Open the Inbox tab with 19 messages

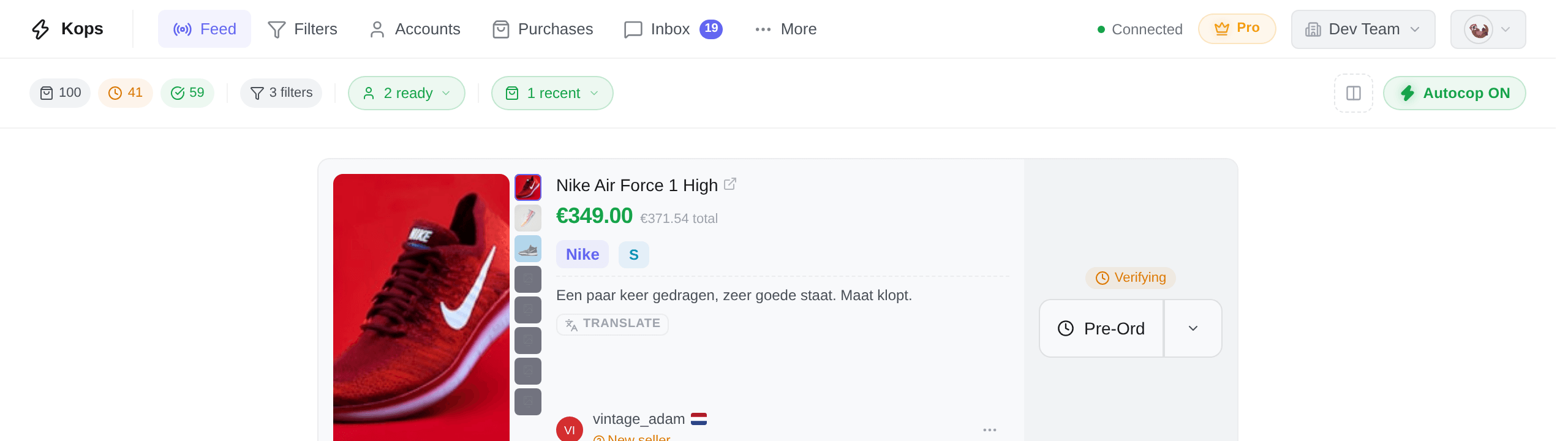point(673,29)
